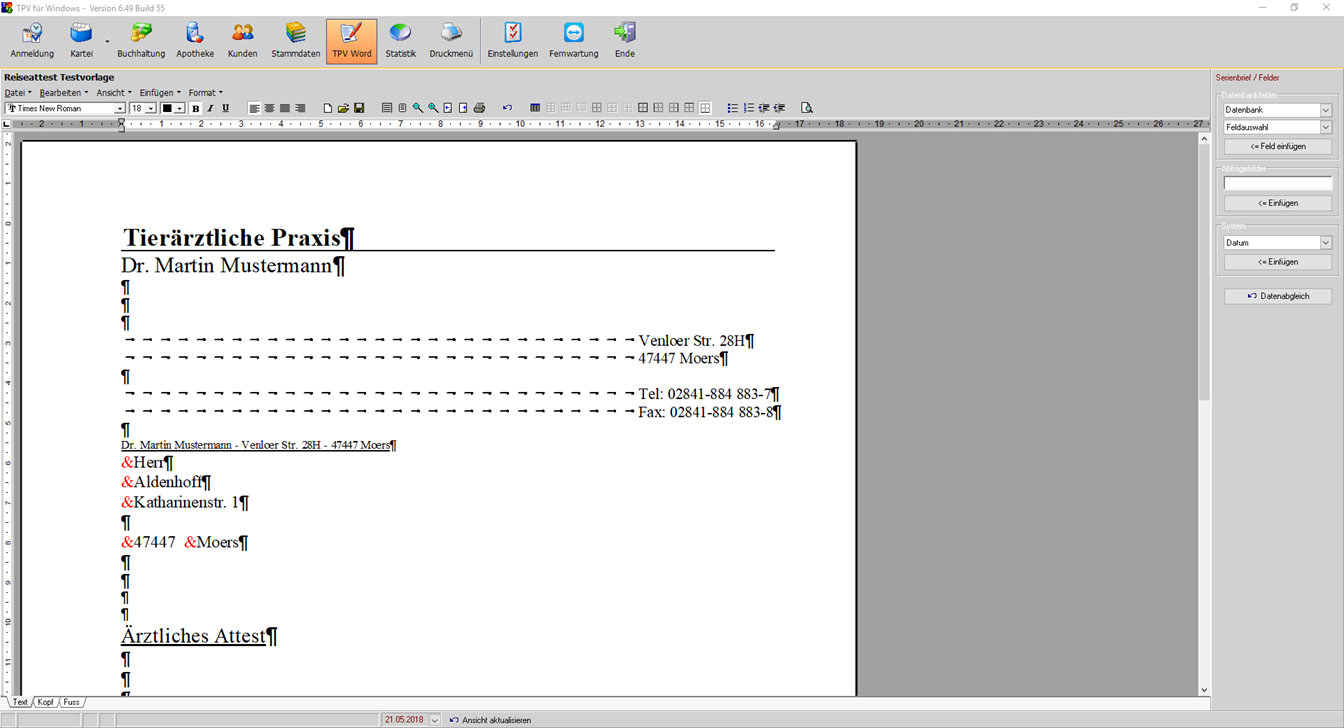Open the Statistik view

[x=400, y=41]
